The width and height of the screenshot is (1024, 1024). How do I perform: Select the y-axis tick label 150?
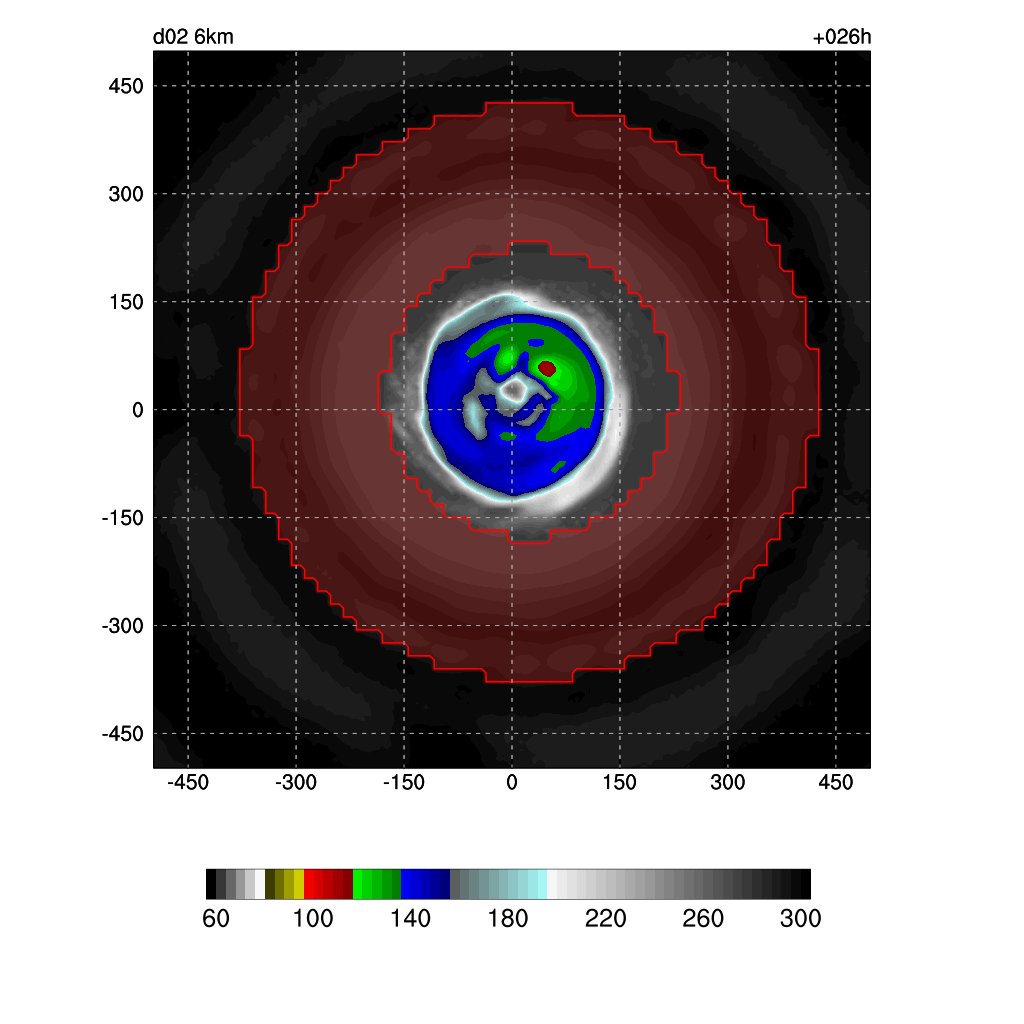126,302
